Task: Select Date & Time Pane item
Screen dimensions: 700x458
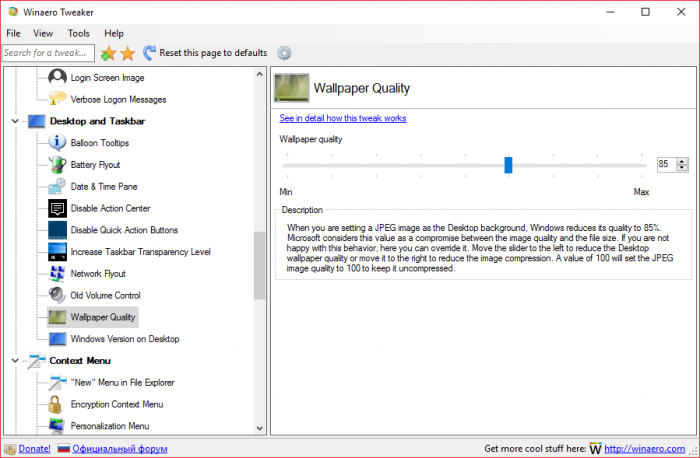Action: (104, 187)
